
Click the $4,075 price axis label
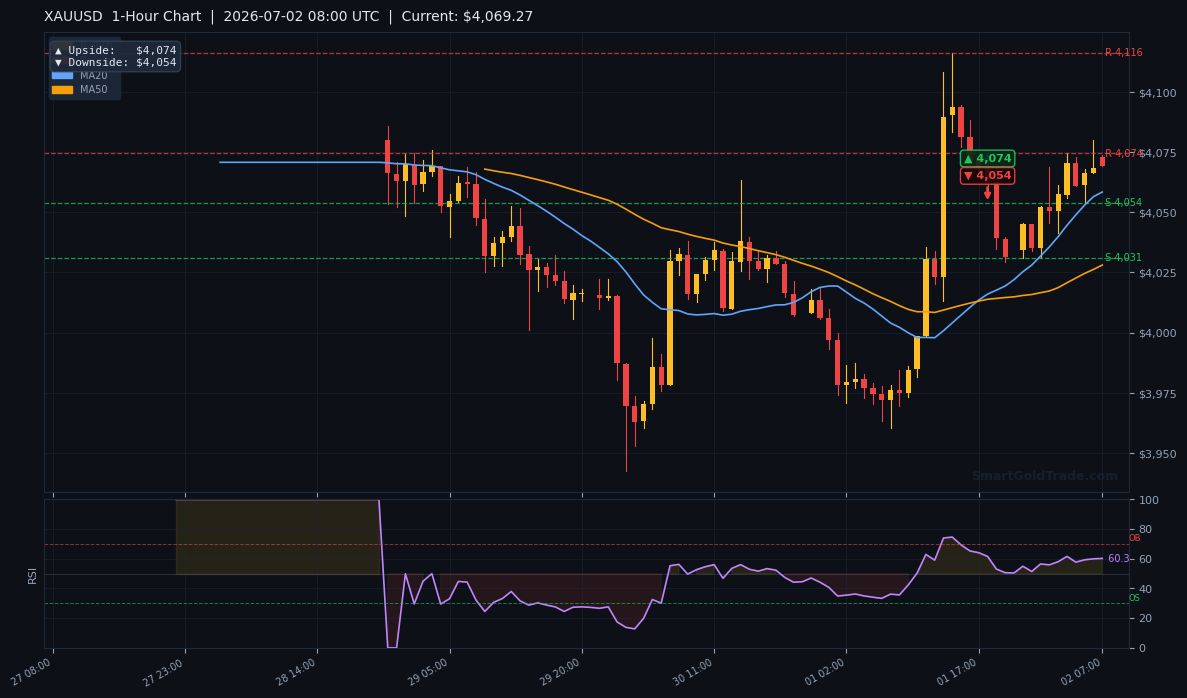click(1157, 153)
